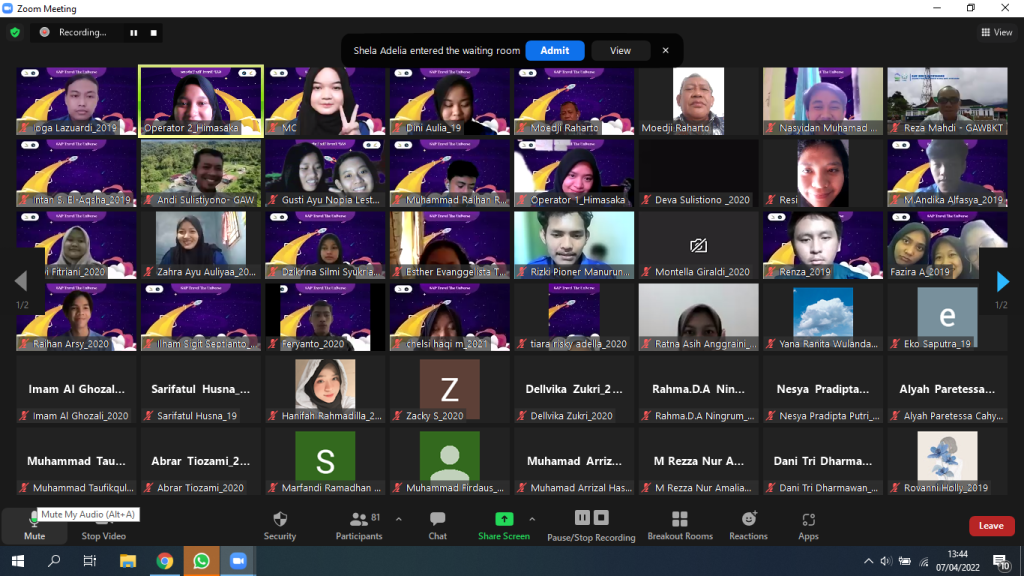The width and height of the screenshot is (1024, 576).
Task: Pause the recording from the top-left indicator
Action: coord(133,32)
